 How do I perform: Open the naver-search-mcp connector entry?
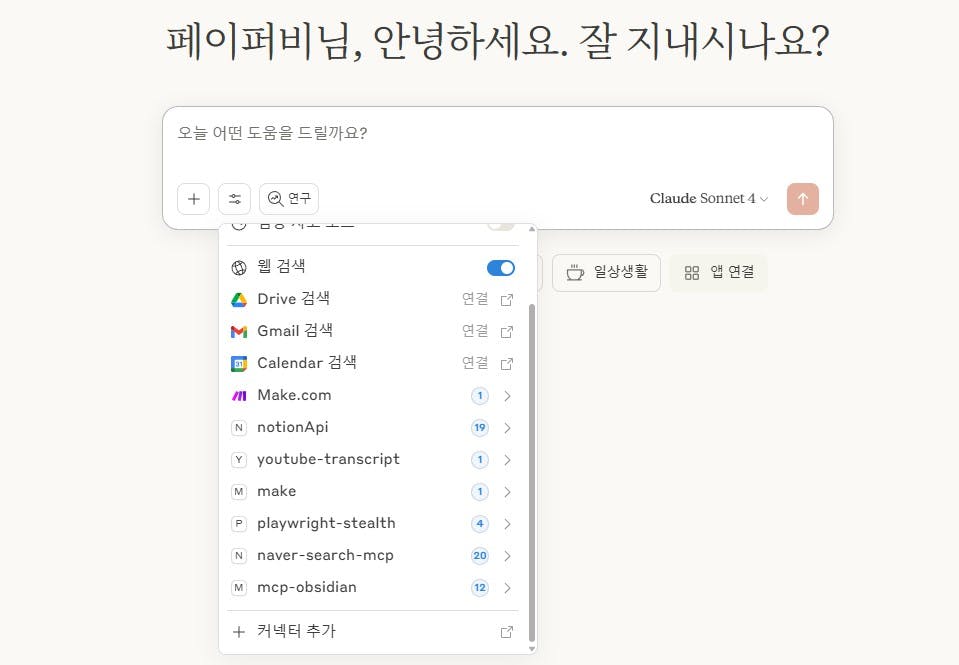[372, 555]
